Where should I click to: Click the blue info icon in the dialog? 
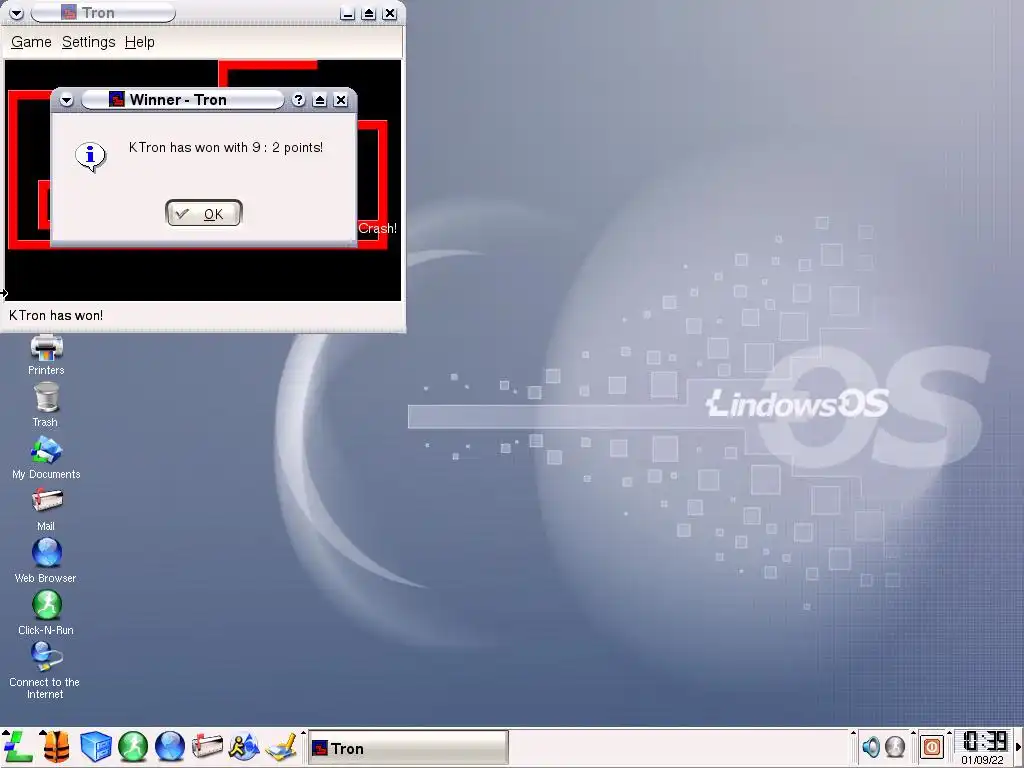(90, 157)
